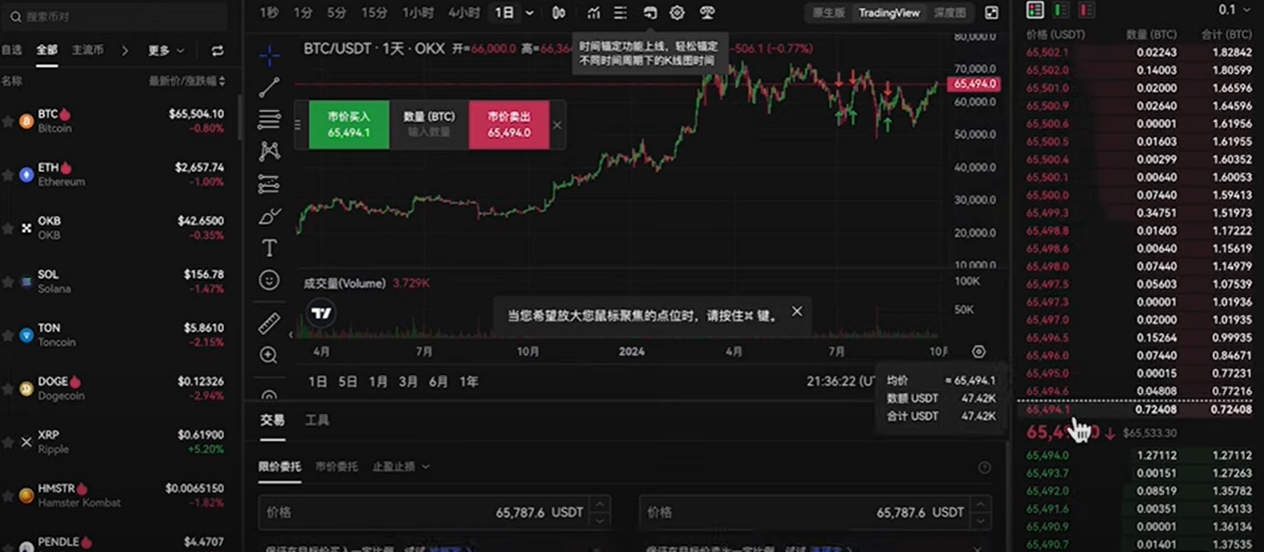Open the emoji sticker tool

point(269,280)
